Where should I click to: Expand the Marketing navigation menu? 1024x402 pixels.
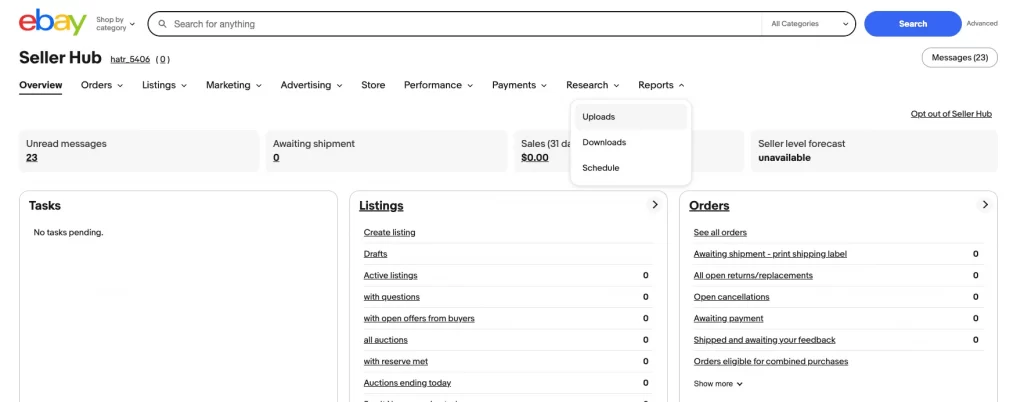coord(234,85)
